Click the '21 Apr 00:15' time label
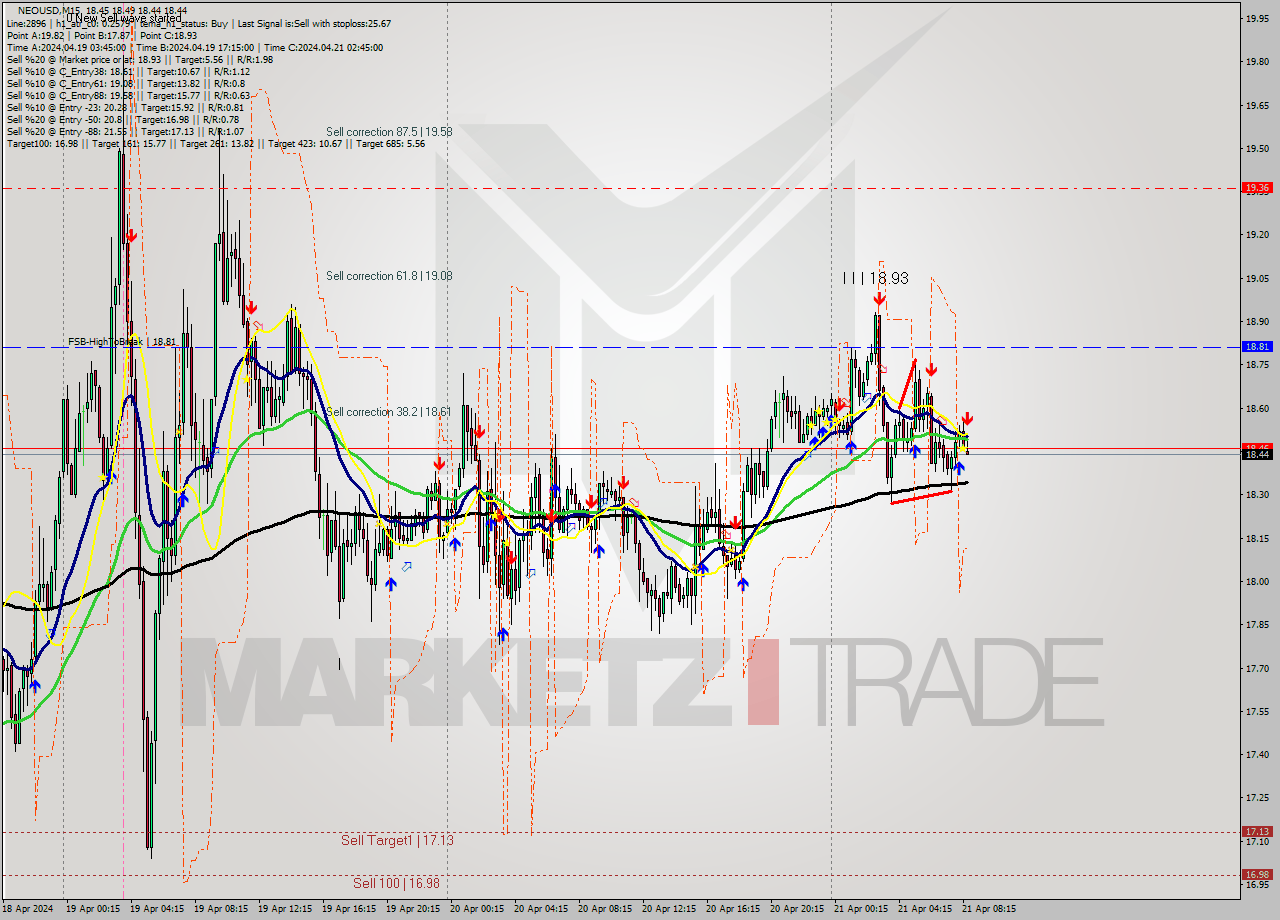The image size is (1280, 920). point(861,909)
